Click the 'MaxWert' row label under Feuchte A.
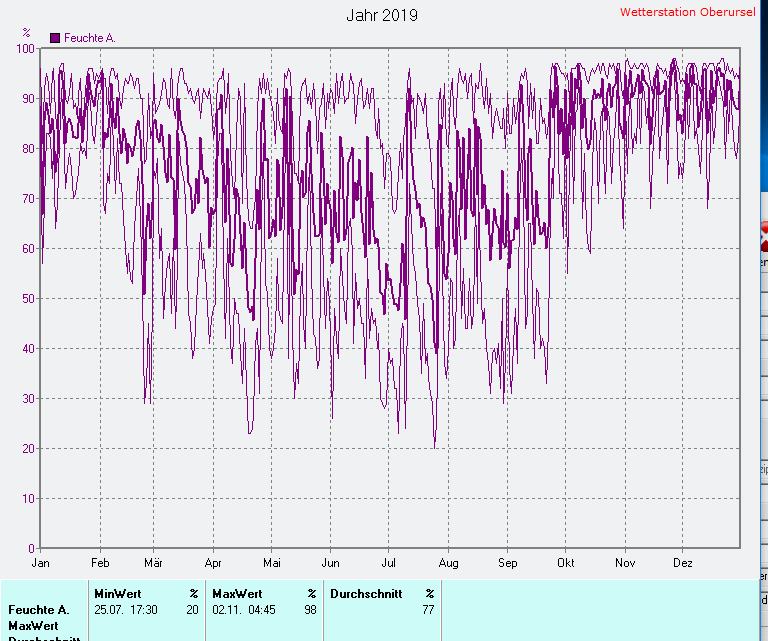 click(x=33, y=626)
